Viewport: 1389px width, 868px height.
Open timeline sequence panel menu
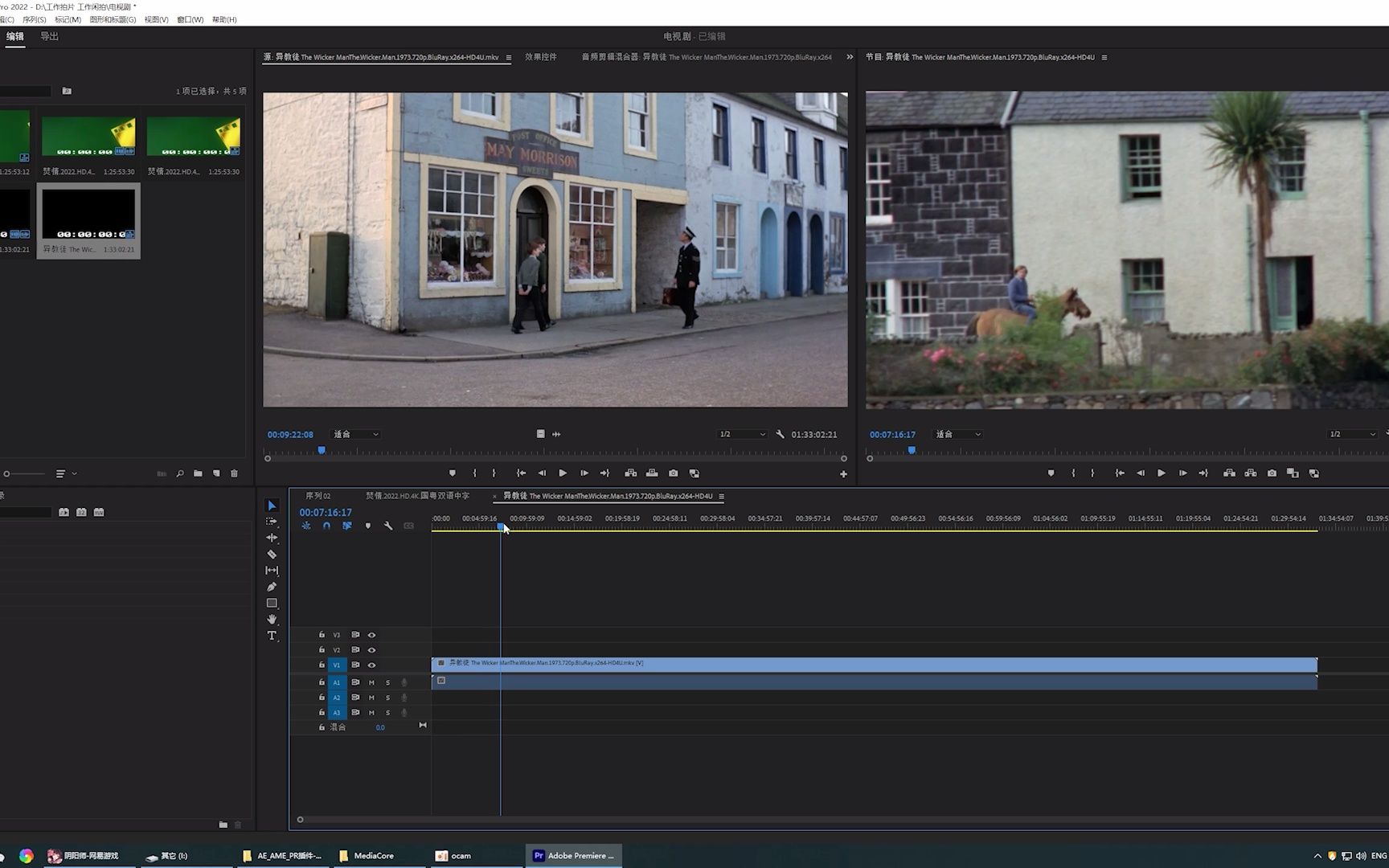[721, 496]
